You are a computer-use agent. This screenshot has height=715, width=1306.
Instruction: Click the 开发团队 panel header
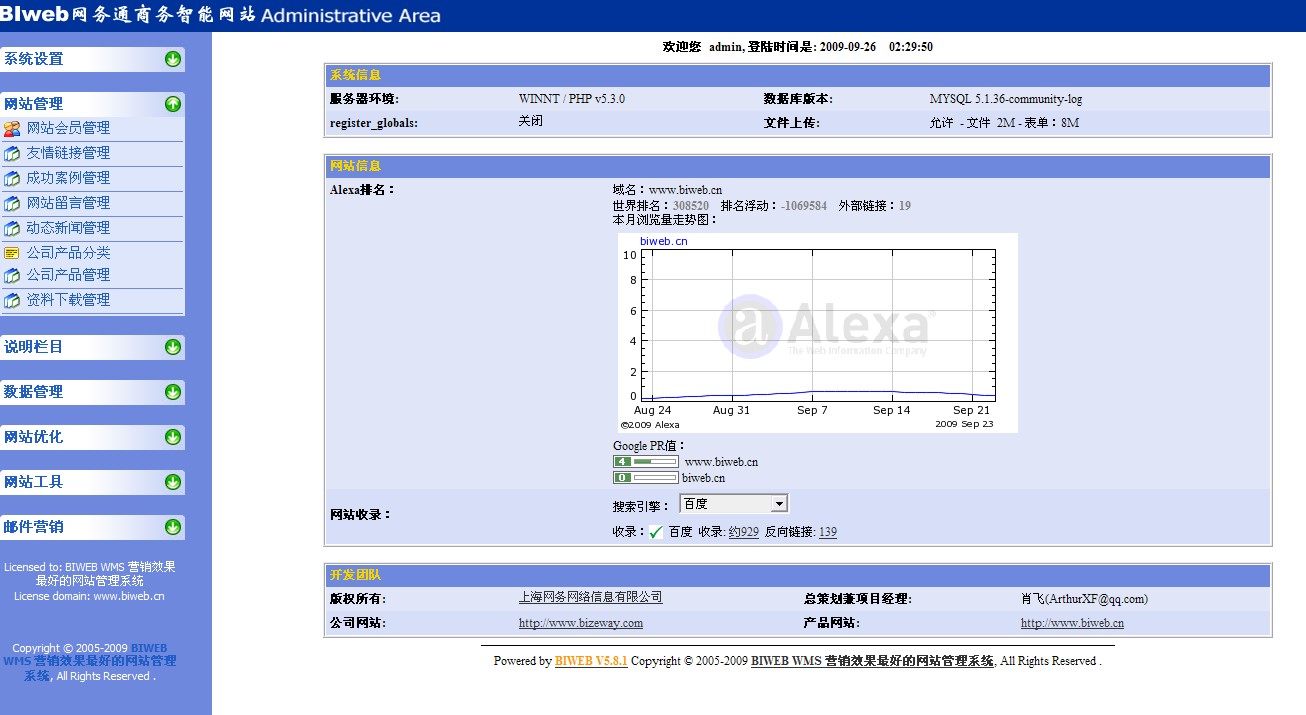tap(797, 575)
